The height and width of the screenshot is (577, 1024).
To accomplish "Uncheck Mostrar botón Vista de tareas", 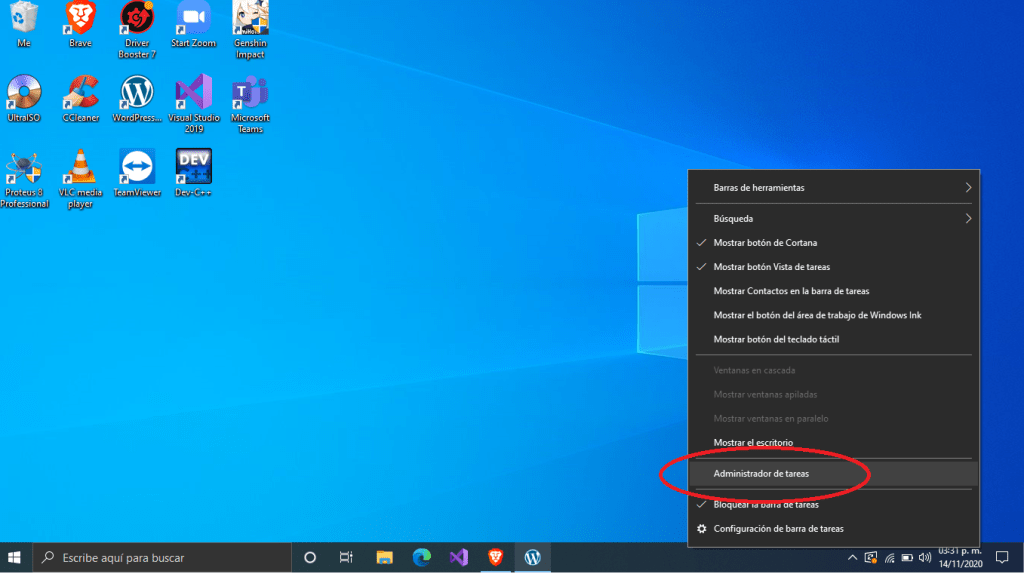I will point(771,267).
